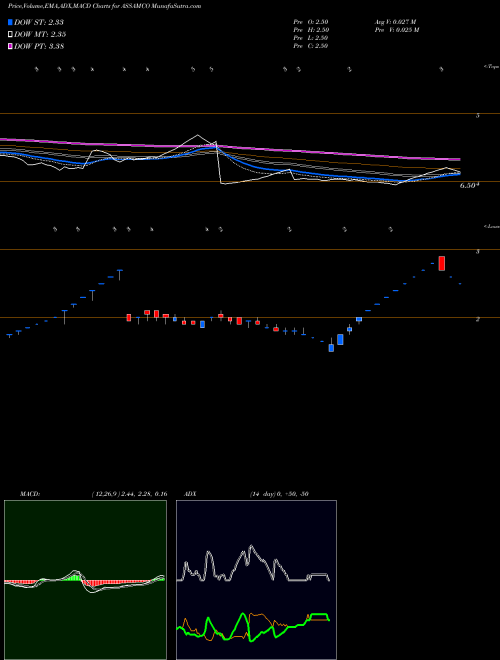Click the 'Avg V: 0.027 M' value
500x660 pixels.
click(395, 22)
